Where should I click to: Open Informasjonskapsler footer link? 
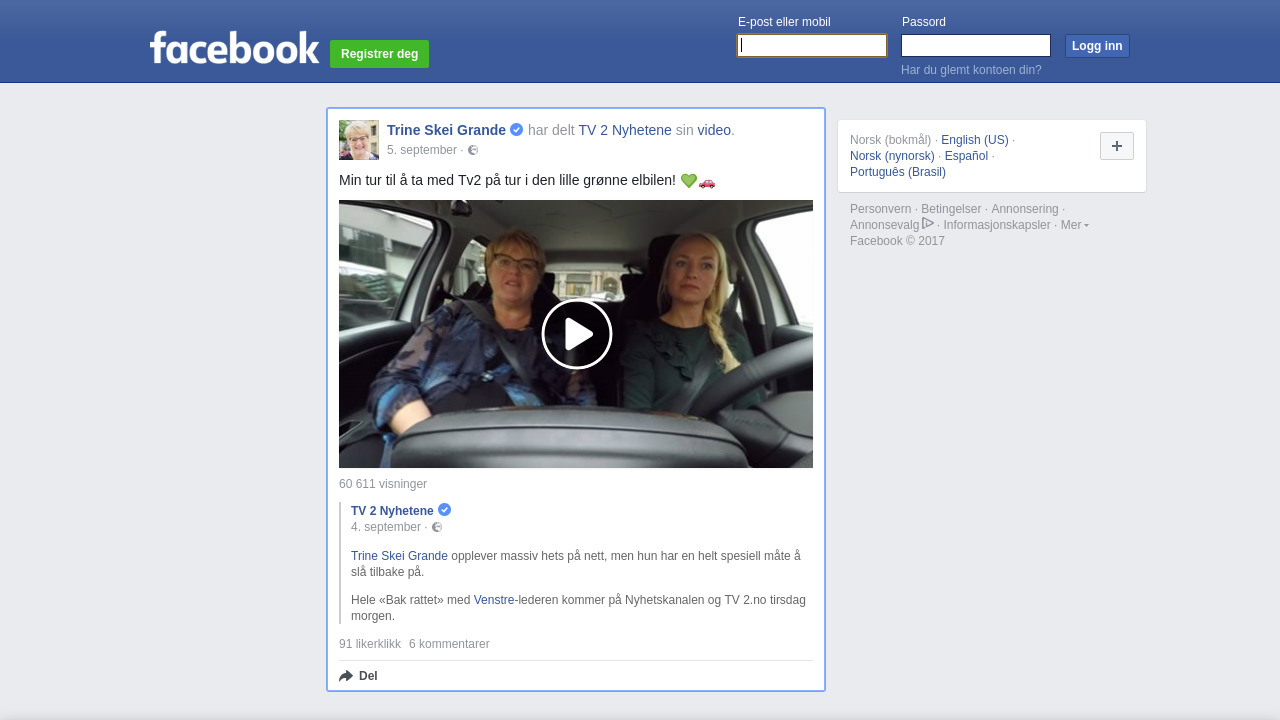click(997, 225)
